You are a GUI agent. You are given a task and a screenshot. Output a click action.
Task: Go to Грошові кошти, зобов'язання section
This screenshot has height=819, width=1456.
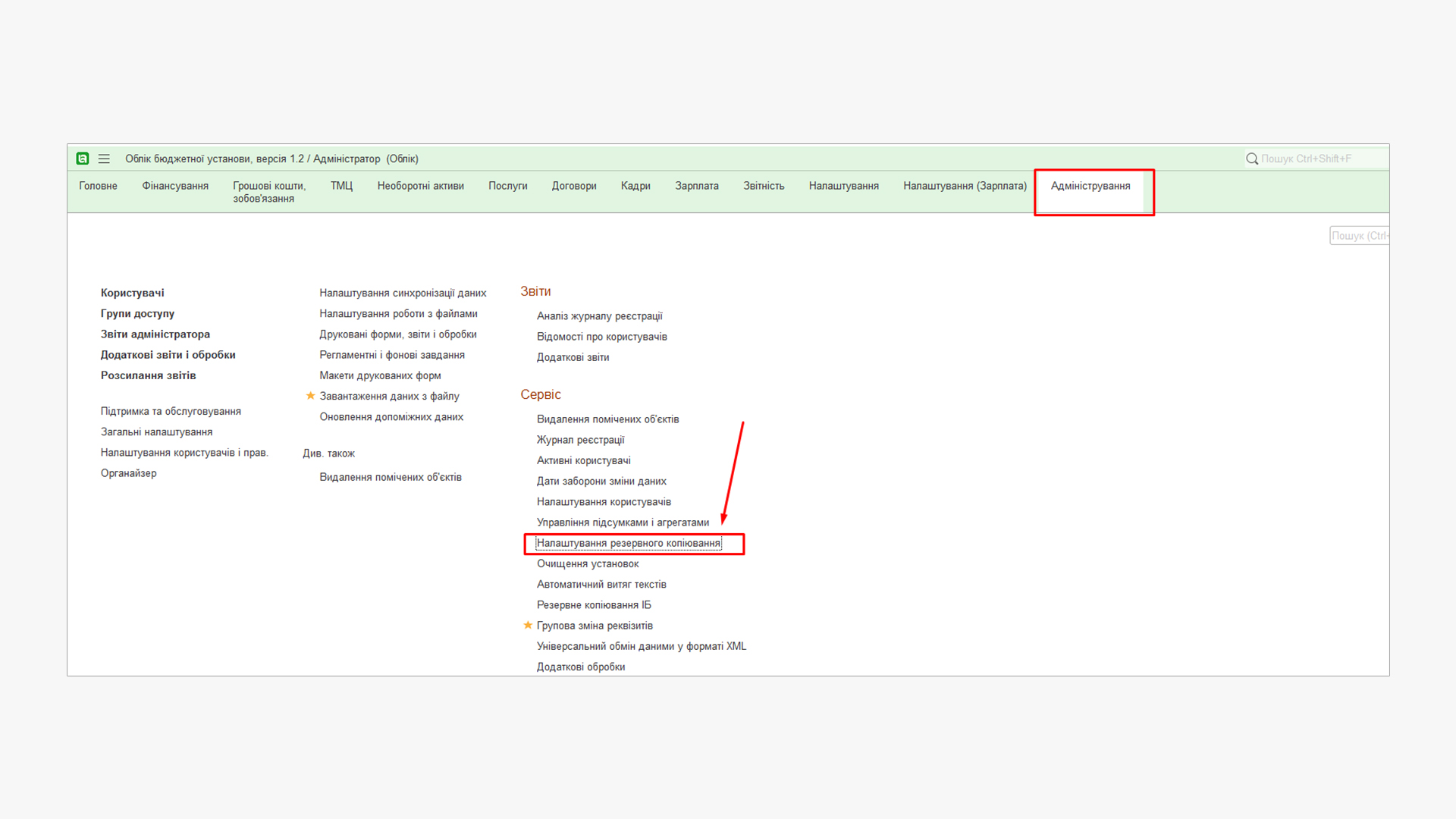tap(268, 192)
